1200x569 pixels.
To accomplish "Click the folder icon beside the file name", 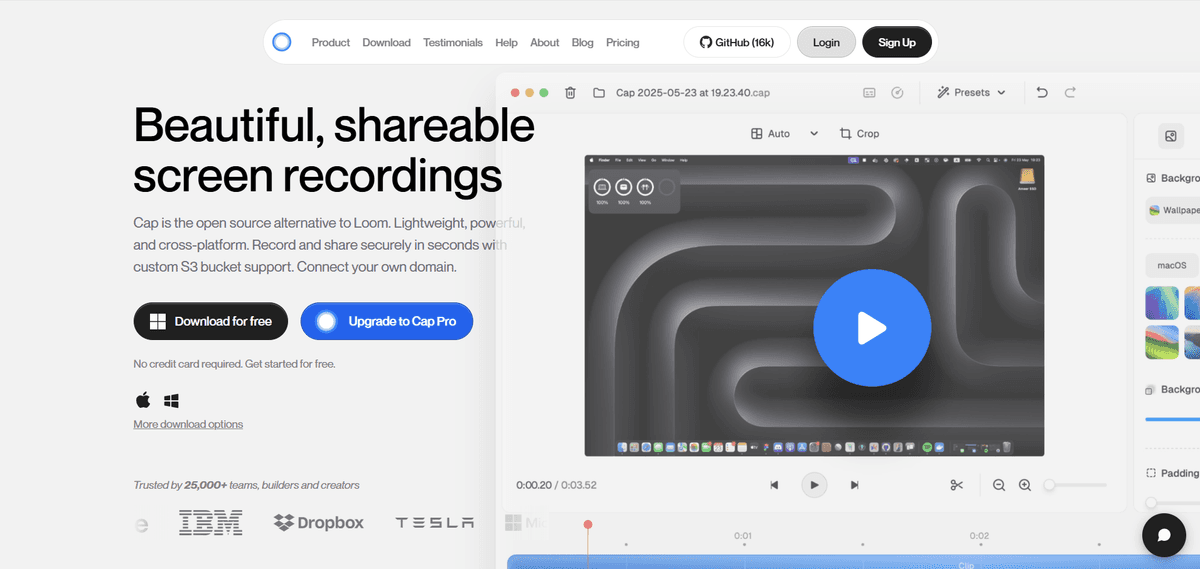I will [599, 92].
